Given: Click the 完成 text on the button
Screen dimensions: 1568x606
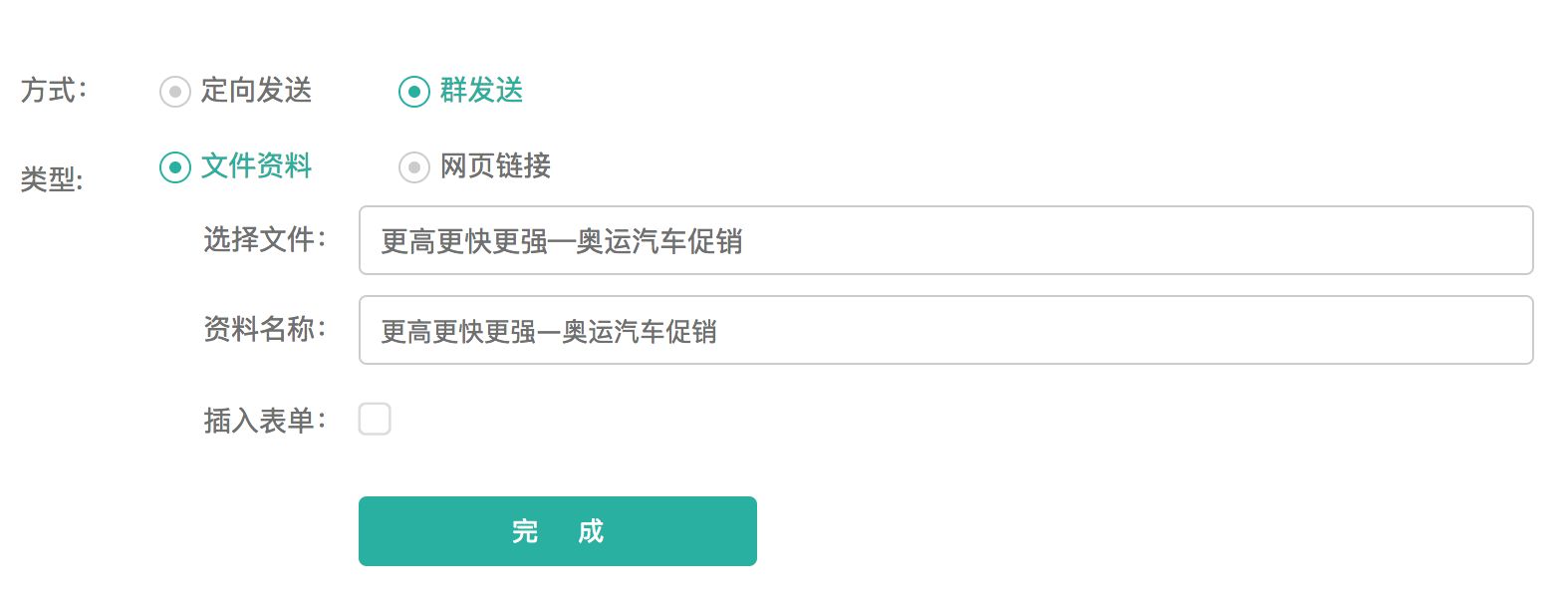Looking at the screenshot, I should [x=558, y=531].
